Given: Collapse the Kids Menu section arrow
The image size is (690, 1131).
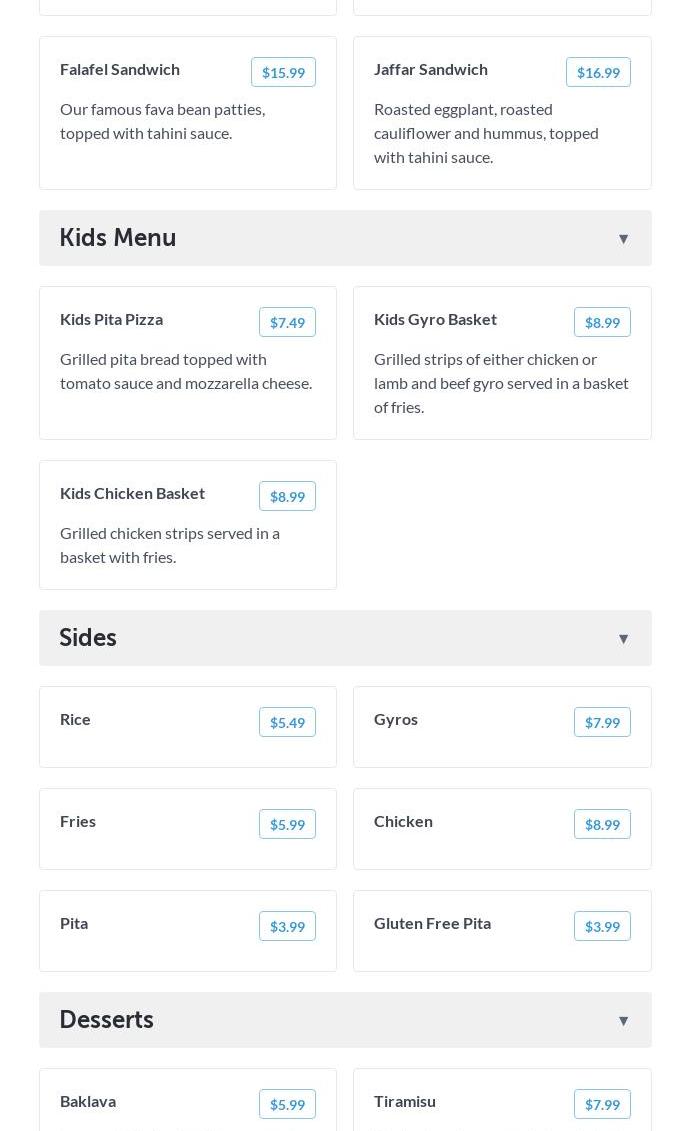Looking at the screenshot, I should [x=623, y=239].
